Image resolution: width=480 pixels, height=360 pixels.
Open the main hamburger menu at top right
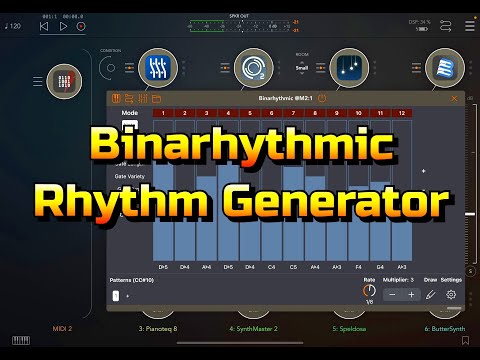pos(470,26)
